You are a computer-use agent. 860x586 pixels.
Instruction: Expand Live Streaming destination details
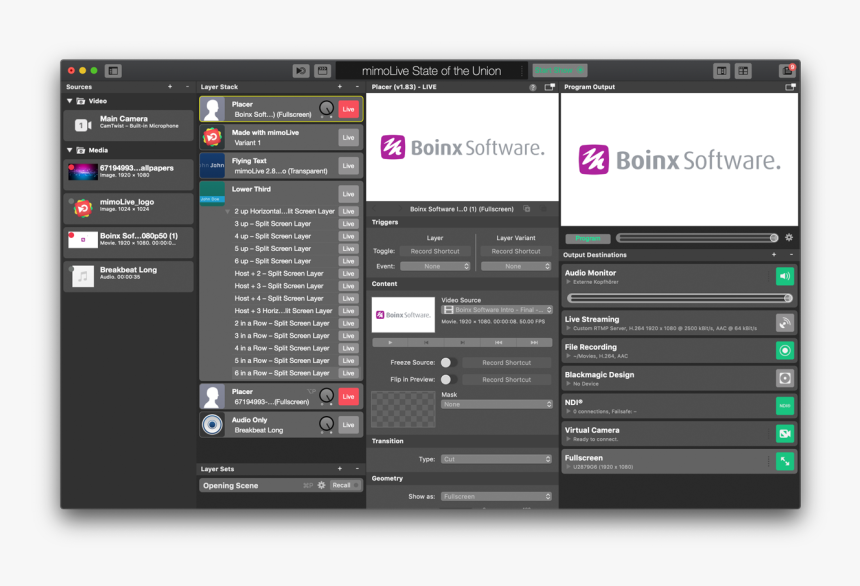[x=568, y=329]
